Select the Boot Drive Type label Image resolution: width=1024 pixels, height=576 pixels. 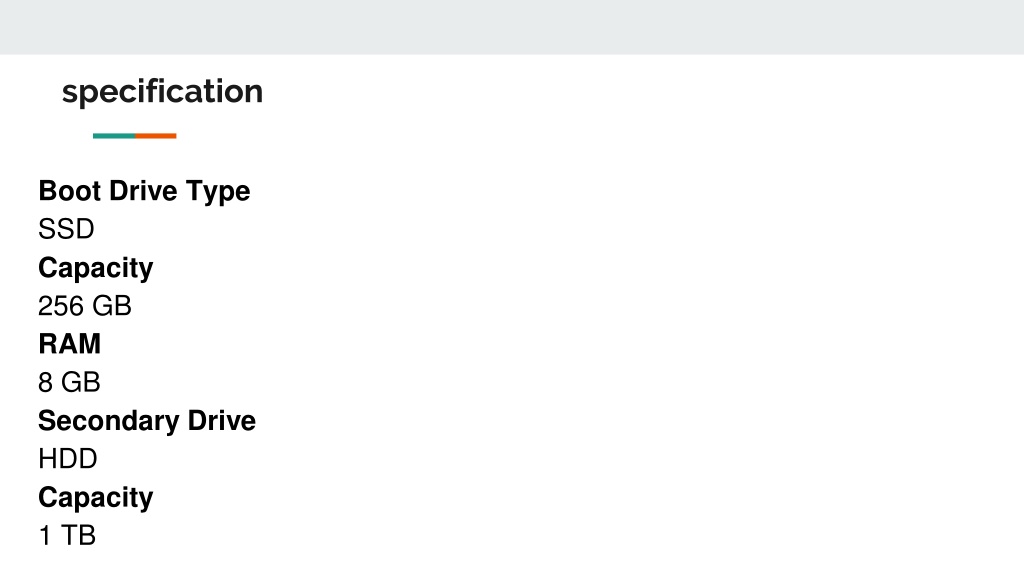(x=144, y=191)
